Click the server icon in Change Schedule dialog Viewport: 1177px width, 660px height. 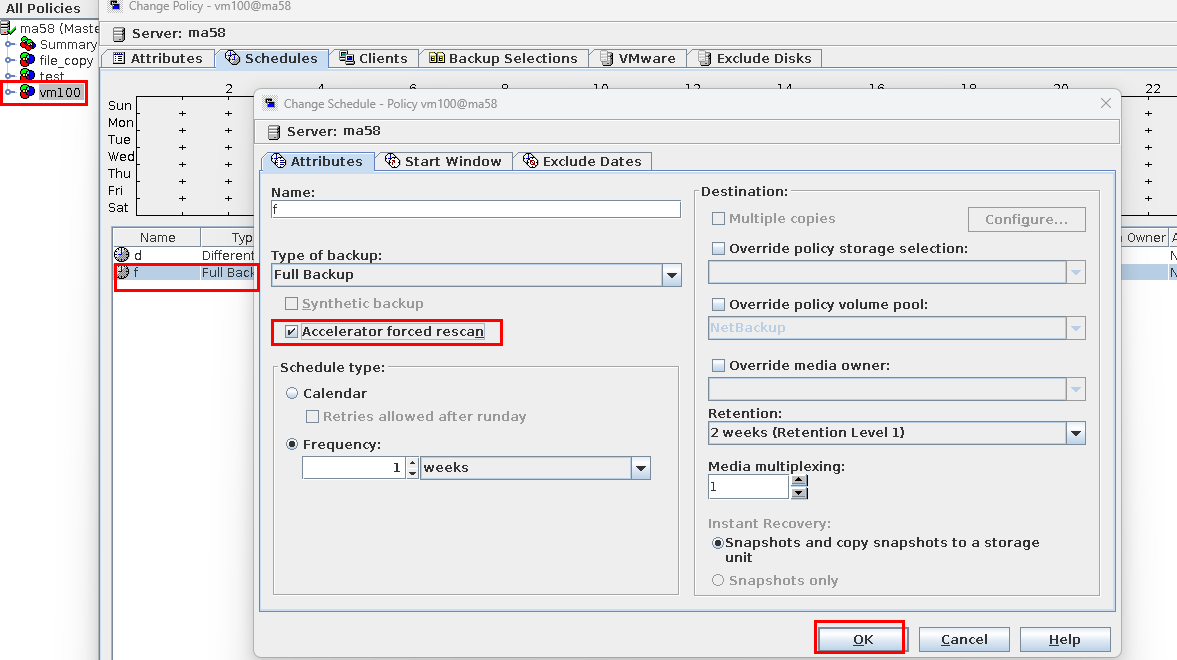tap(274, 131)
